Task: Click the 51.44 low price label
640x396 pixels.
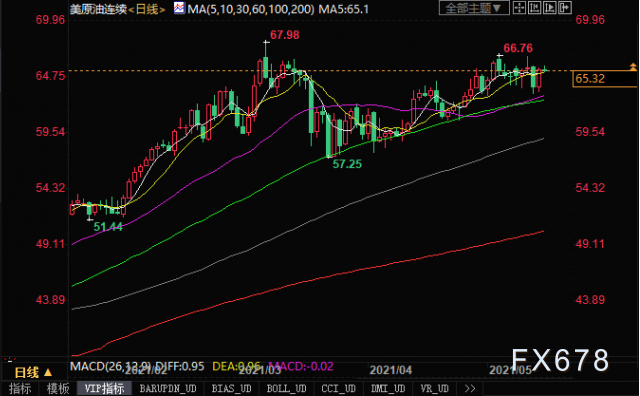Action: coord(108,227)
